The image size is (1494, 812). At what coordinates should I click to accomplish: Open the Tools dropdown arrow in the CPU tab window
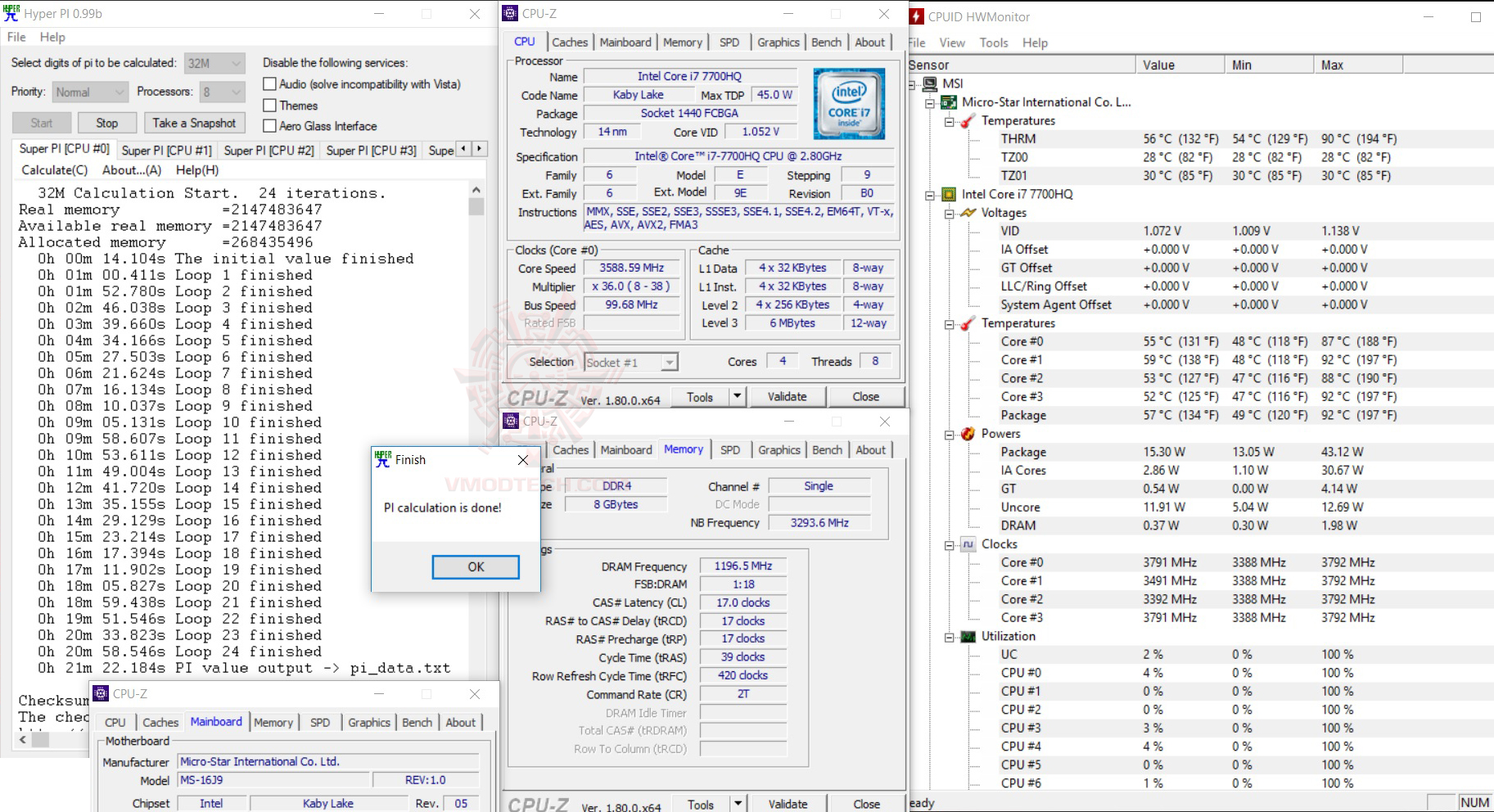[x=737, y=397]
